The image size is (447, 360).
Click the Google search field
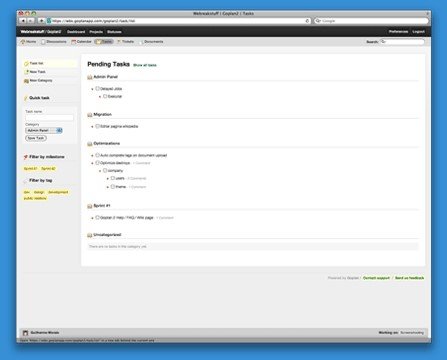371,21
